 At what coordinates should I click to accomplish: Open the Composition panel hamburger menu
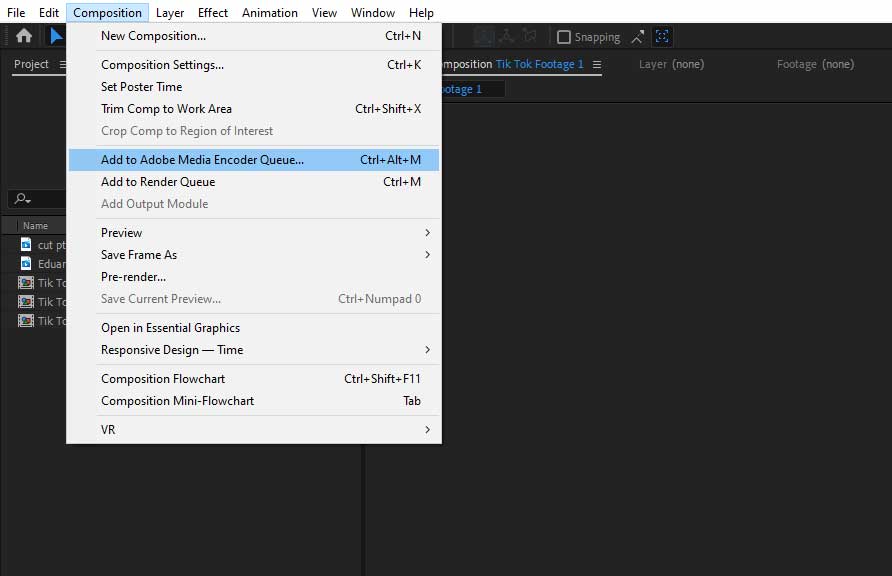click(597, 64)
